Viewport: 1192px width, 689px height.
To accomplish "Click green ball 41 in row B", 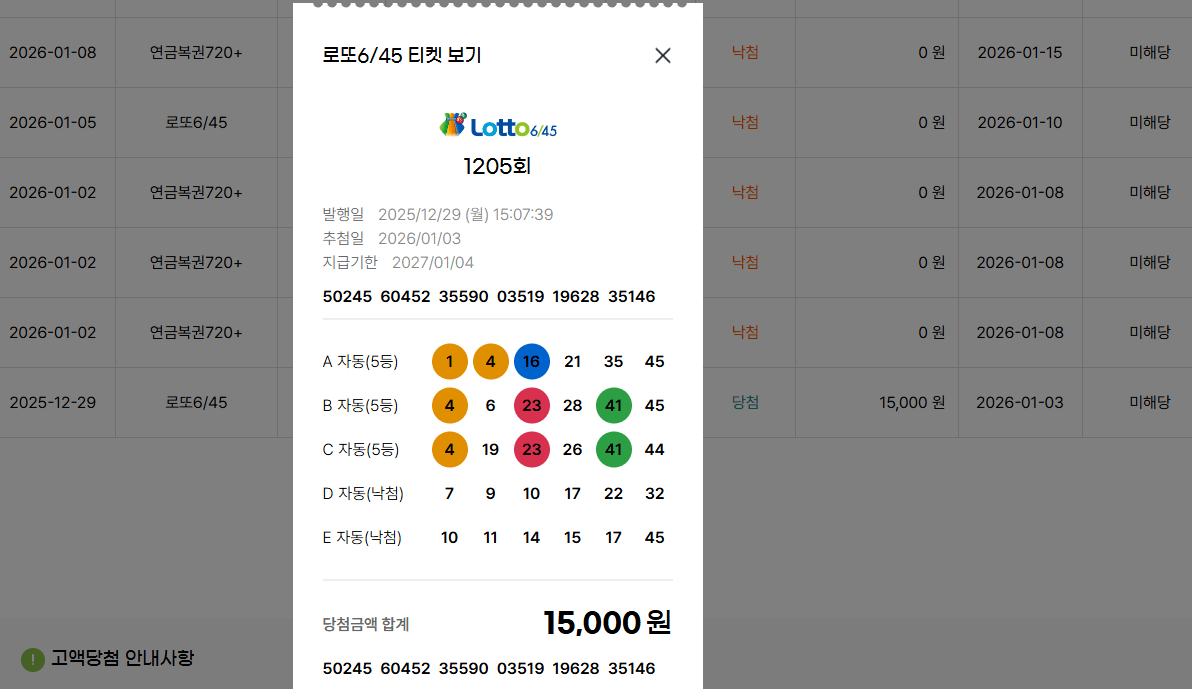I will [x=614, y=406].
